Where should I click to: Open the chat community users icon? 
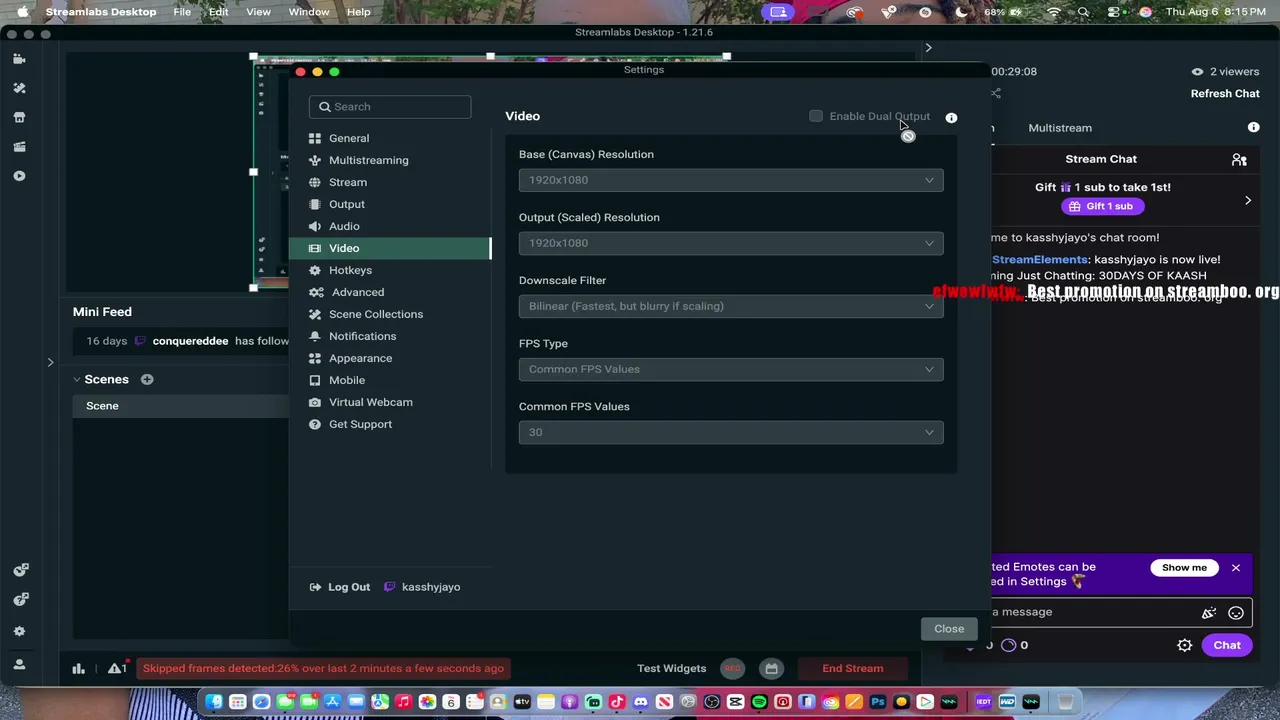[1239, 159]
